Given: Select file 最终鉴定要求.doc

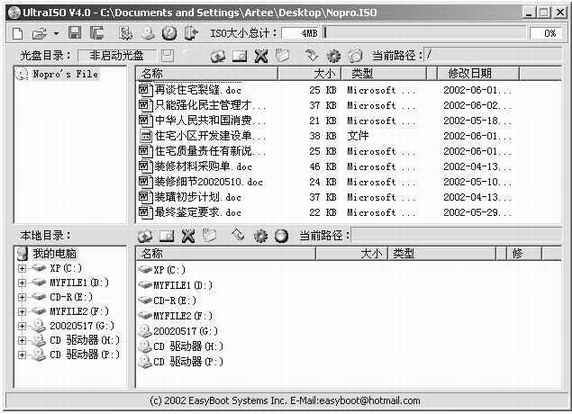Looking at the screenshot, I should (198, 212).
